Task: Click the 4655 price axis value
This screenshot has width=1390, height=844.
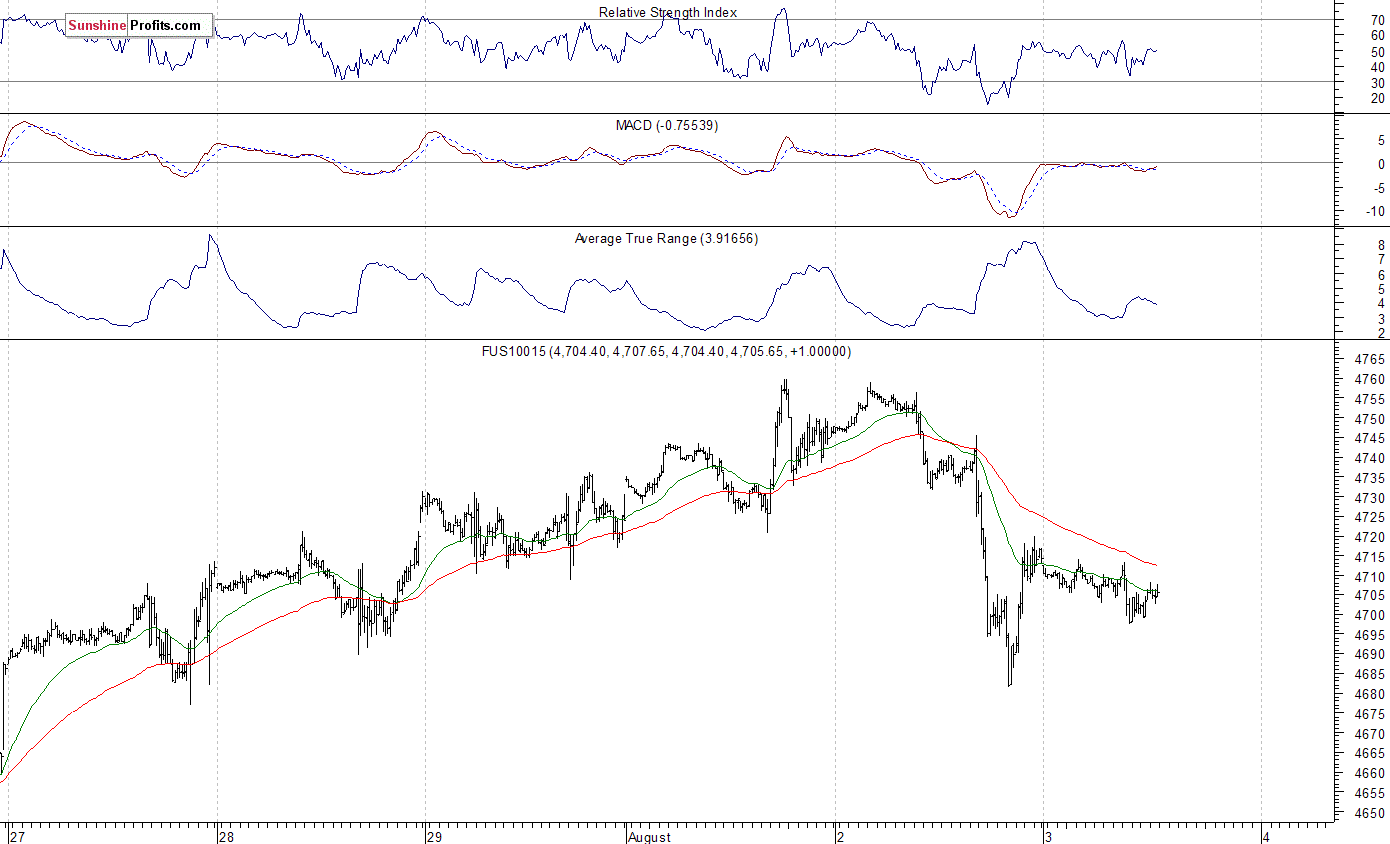Action: pyautogui.click(x=1371, y=793)
